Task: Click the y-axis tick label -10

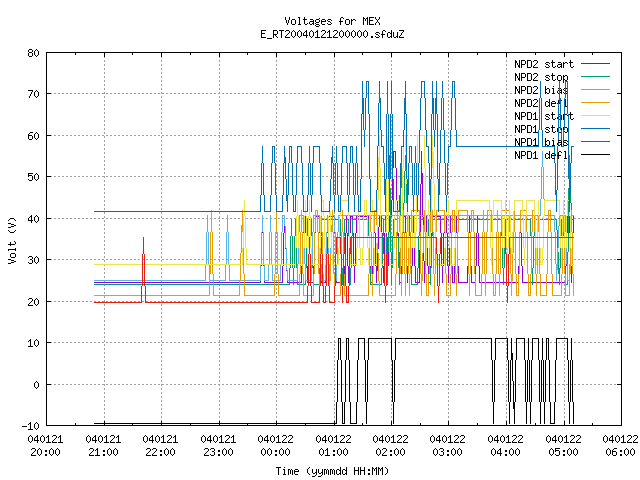Action: tap(31, 426)
